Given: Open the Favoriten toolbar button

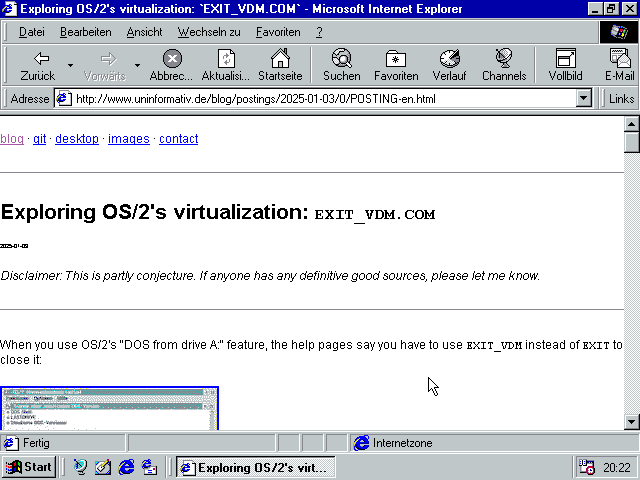Looking at the screenshot, I should pos(396,65).
